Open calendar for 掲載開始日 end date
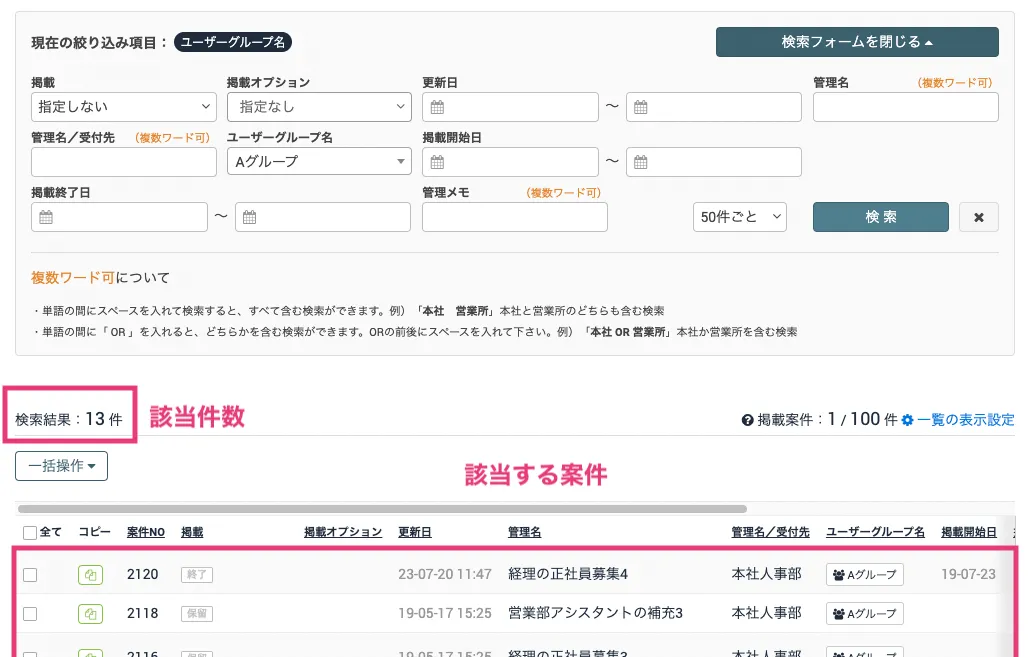 (642, 162)
